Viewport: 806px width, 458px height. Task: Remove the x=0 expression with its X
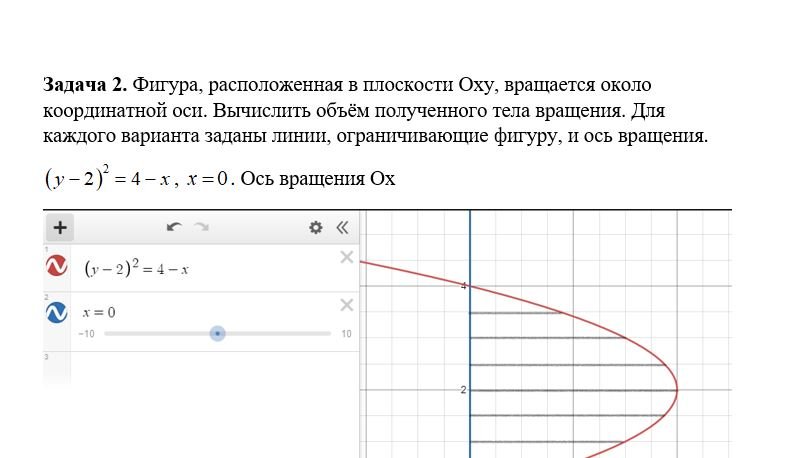click(x=347, y=305)
